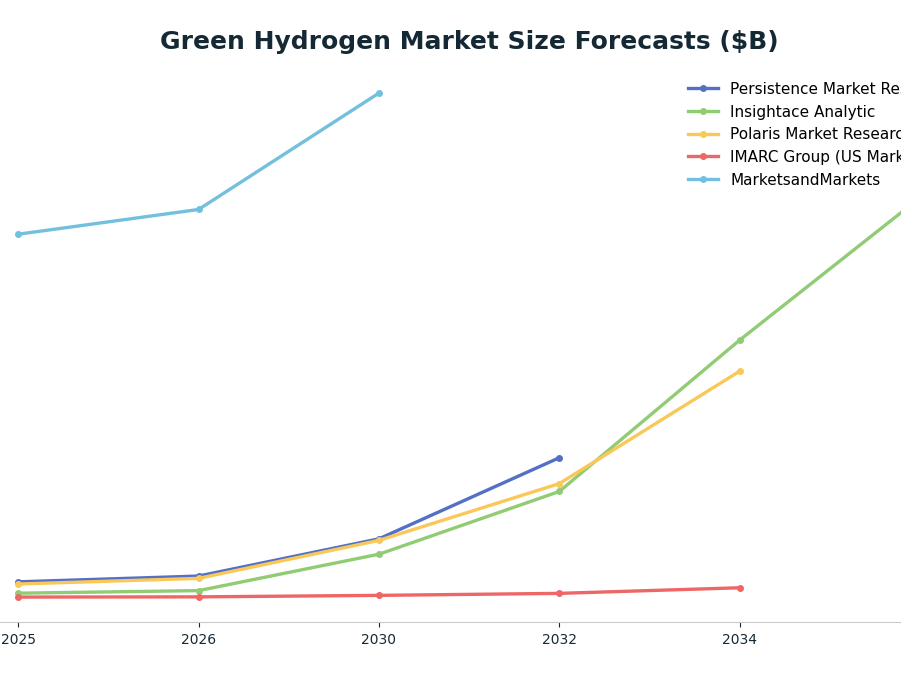Click the 2030 x-axis label
901x676 pixels.
tap(379, 639)
